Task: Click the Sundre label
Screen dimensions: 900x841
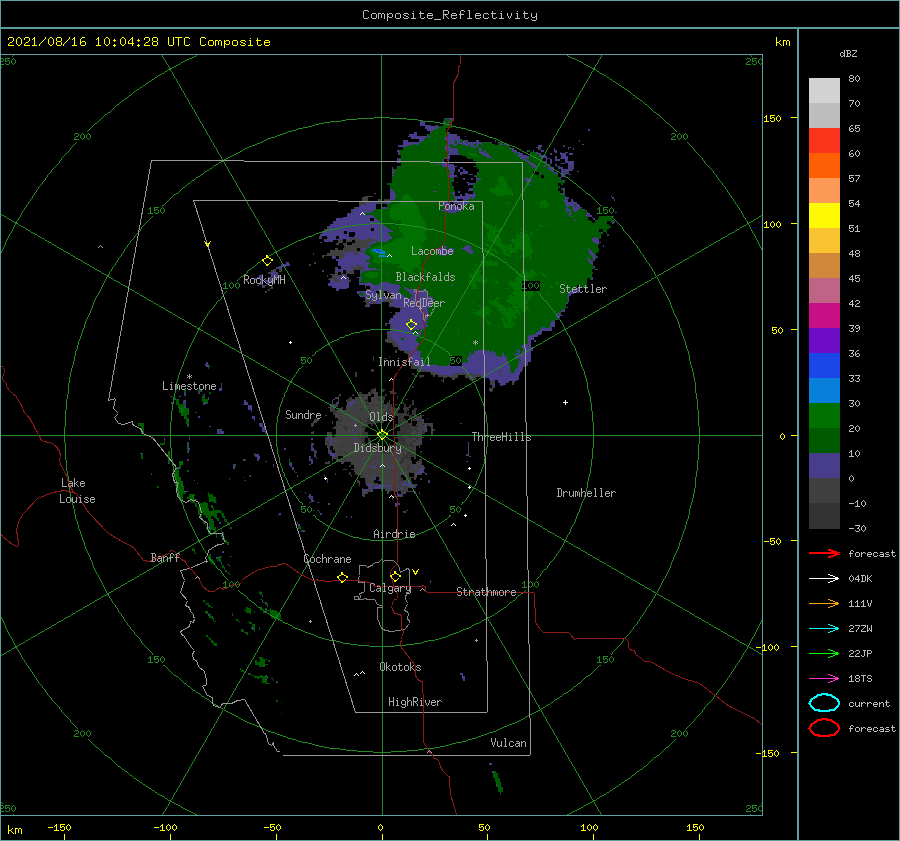Action: pos(303,414)
